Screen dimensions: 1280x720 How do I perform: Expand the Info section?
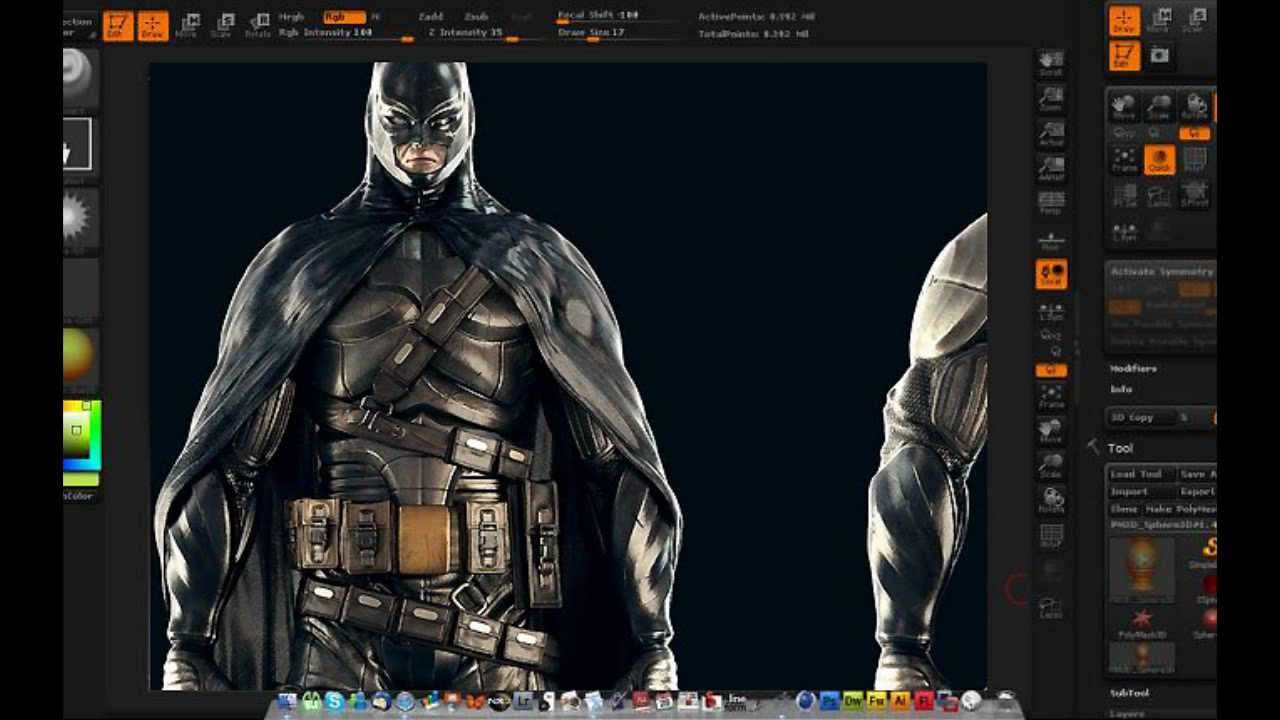(x=1121, y=389)
